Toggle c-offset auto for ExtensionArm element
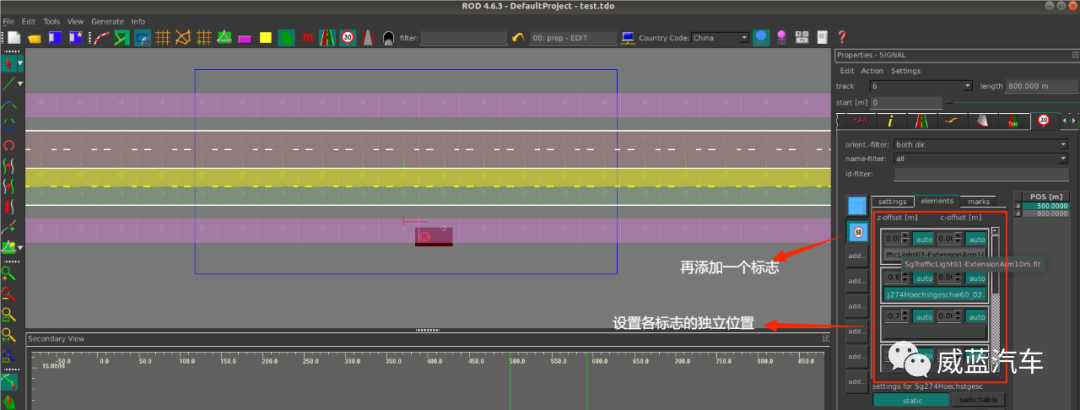Screen dimensions: 1080x410 976,239
